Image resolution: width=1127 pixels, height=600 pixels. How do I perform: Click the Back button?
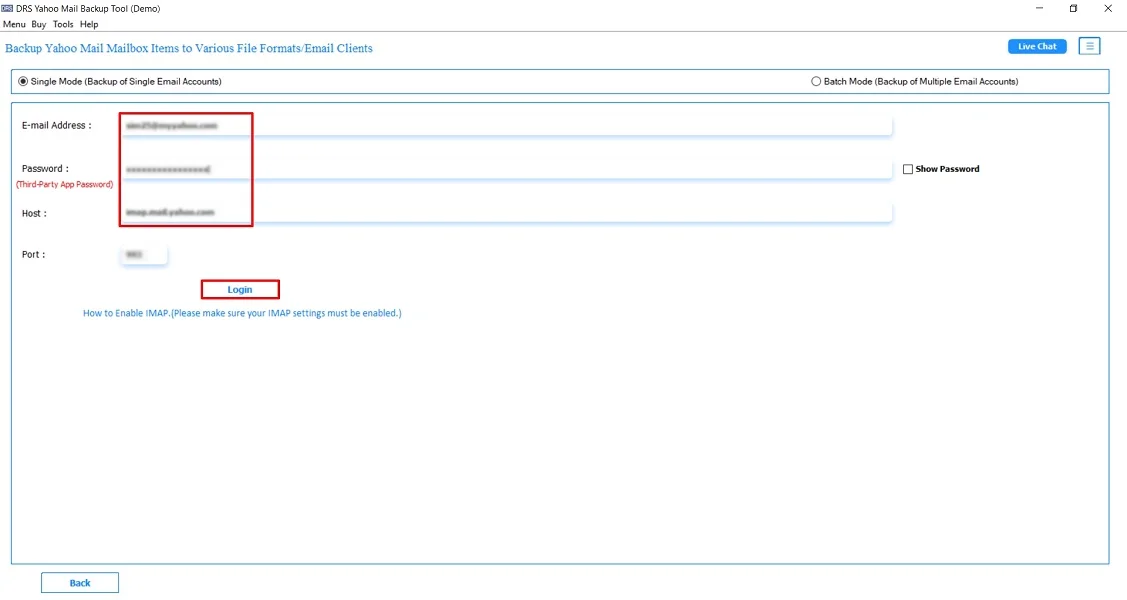pos(79,581)
